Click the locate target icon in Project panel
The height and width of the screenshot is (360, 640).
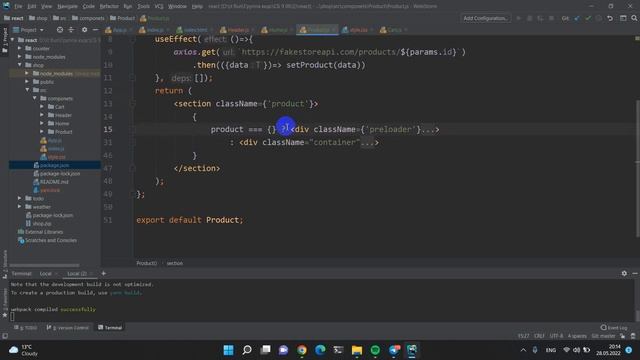60,30
